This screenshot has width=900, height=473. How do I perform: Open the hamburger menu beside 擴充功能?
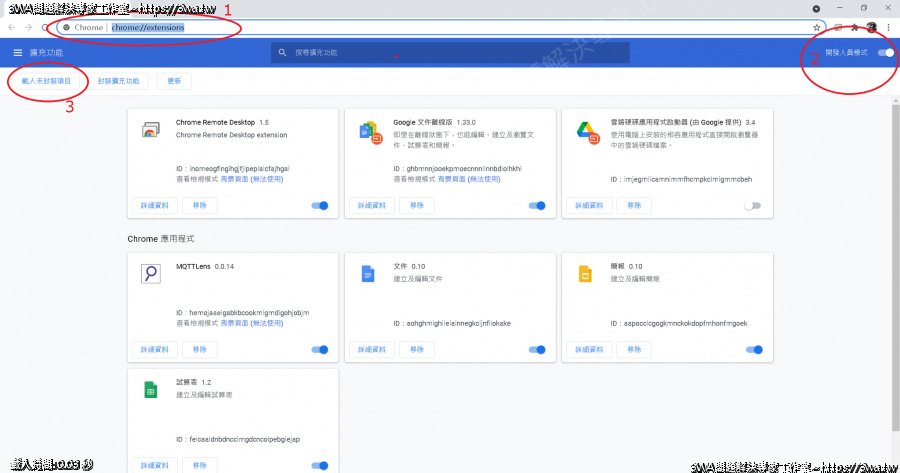tap(18, 52)
